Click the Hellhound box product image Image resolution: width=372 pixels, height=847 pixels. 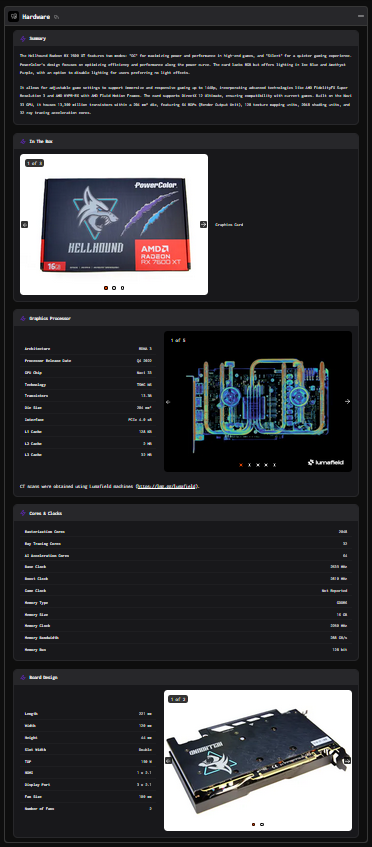tap(114, 224)
